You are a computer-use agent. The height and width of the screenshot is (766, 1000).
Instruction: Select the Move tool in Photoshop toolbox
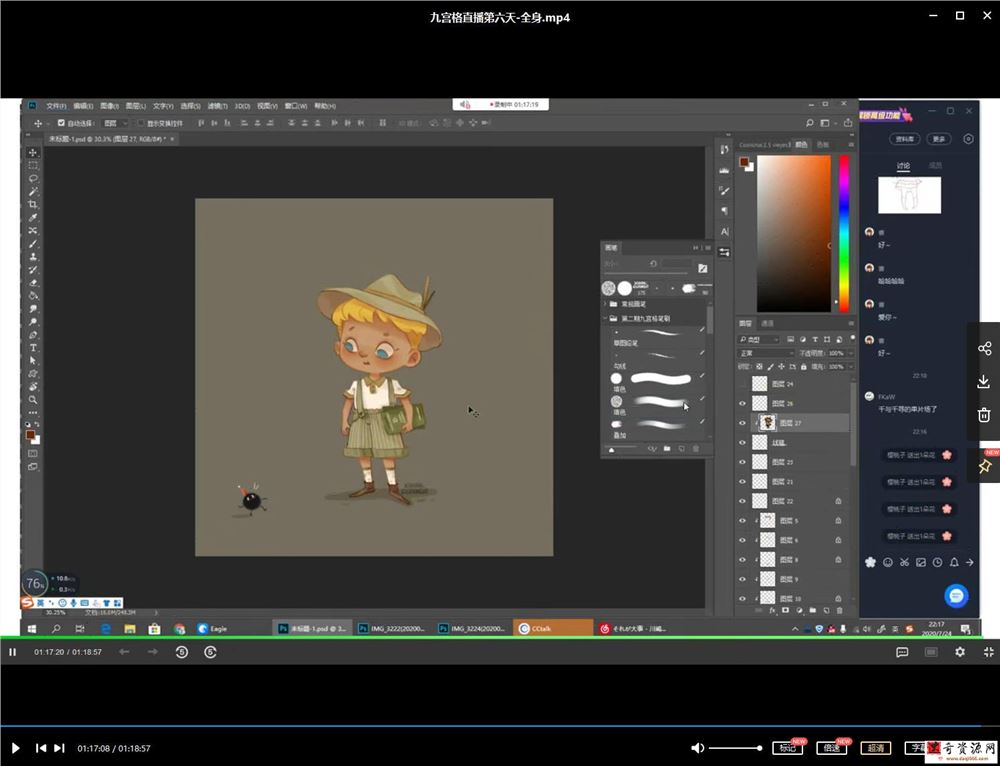[x=33, y=153]
